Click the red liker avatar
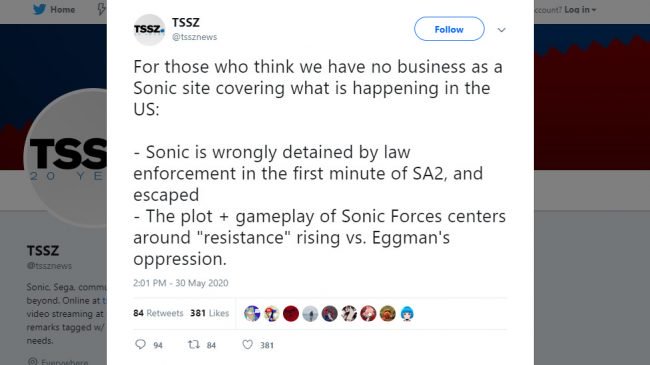The width and height of the screenshot is (650, 365). [291, 314]
